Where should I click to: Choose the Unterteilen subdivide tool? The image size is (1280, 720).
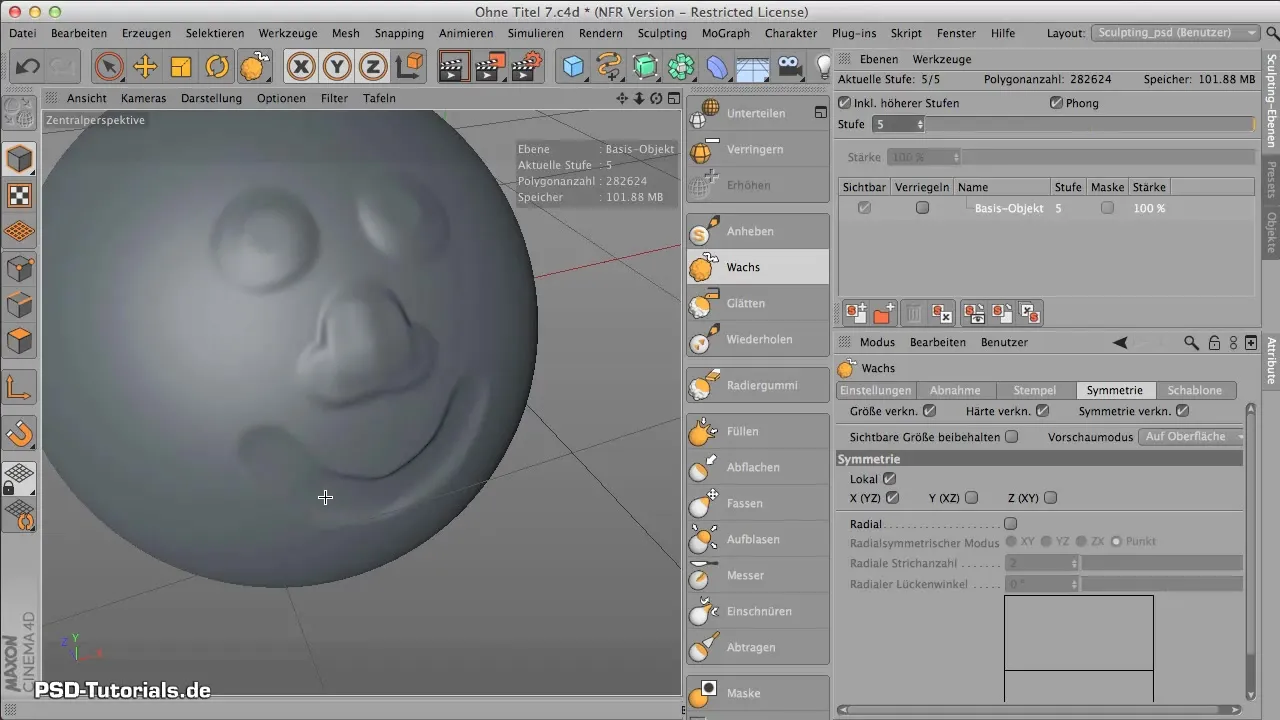point(757,113)
